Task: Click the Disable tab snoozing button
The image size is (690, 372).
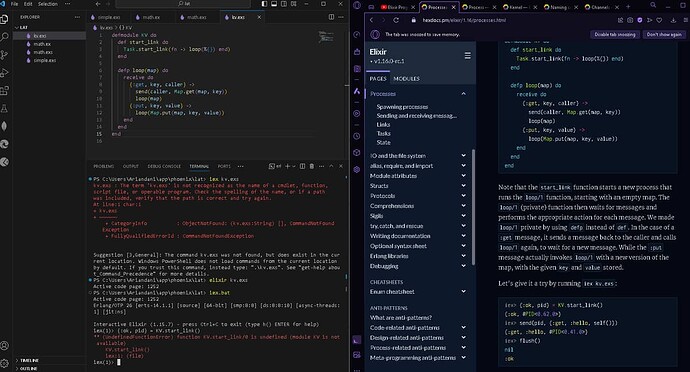Action: tap(615, 34)
